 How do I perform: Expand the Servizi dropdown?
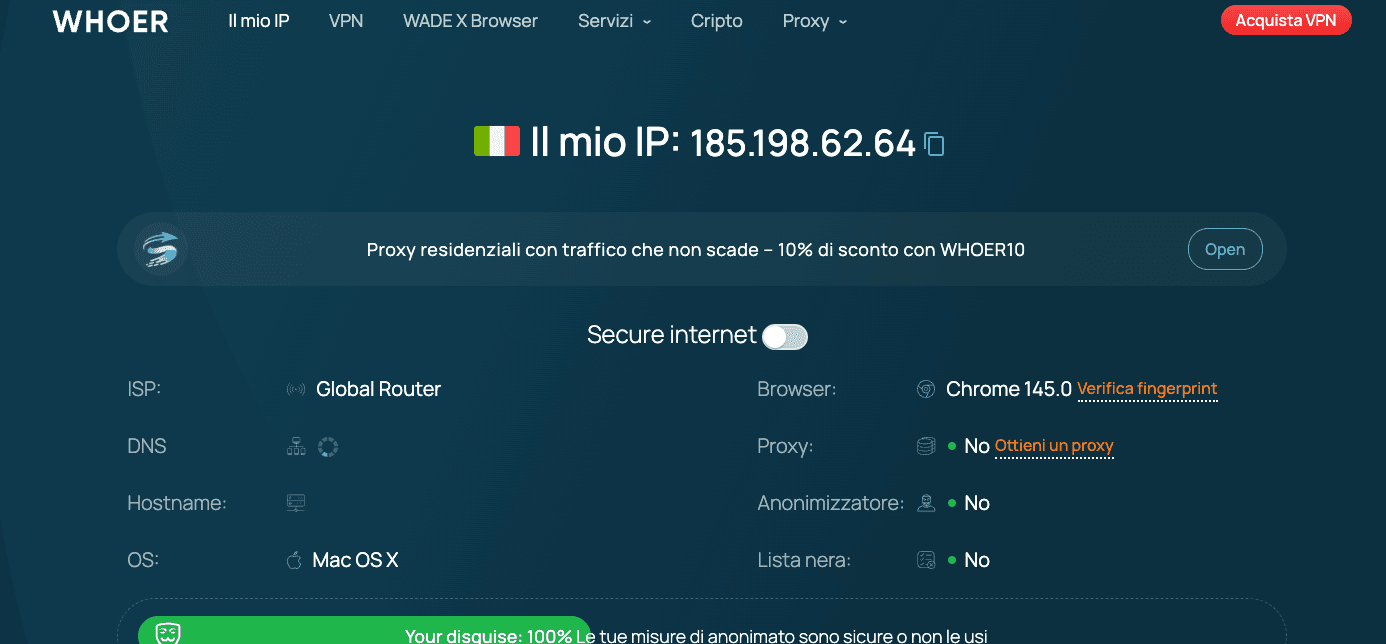[614, 20]
